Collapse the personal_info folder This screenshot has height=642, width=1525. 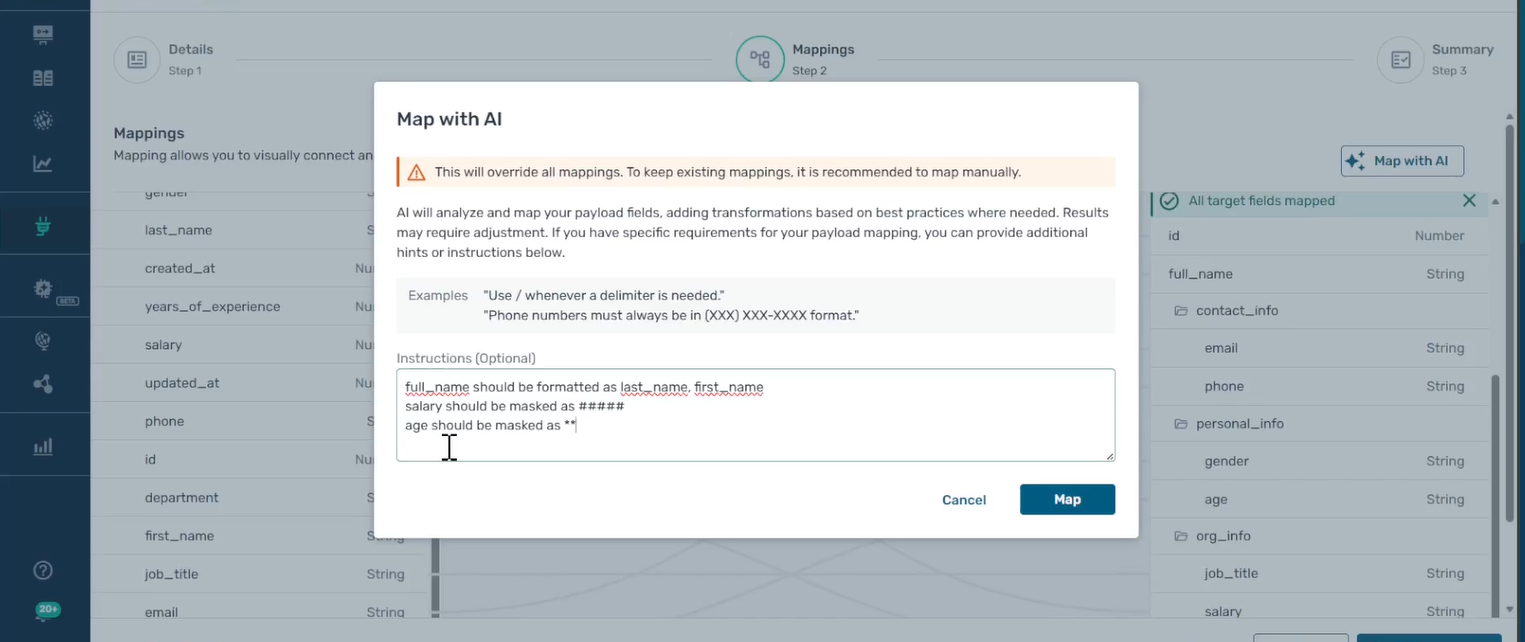pyautogui.click(x=1180, y=424)
